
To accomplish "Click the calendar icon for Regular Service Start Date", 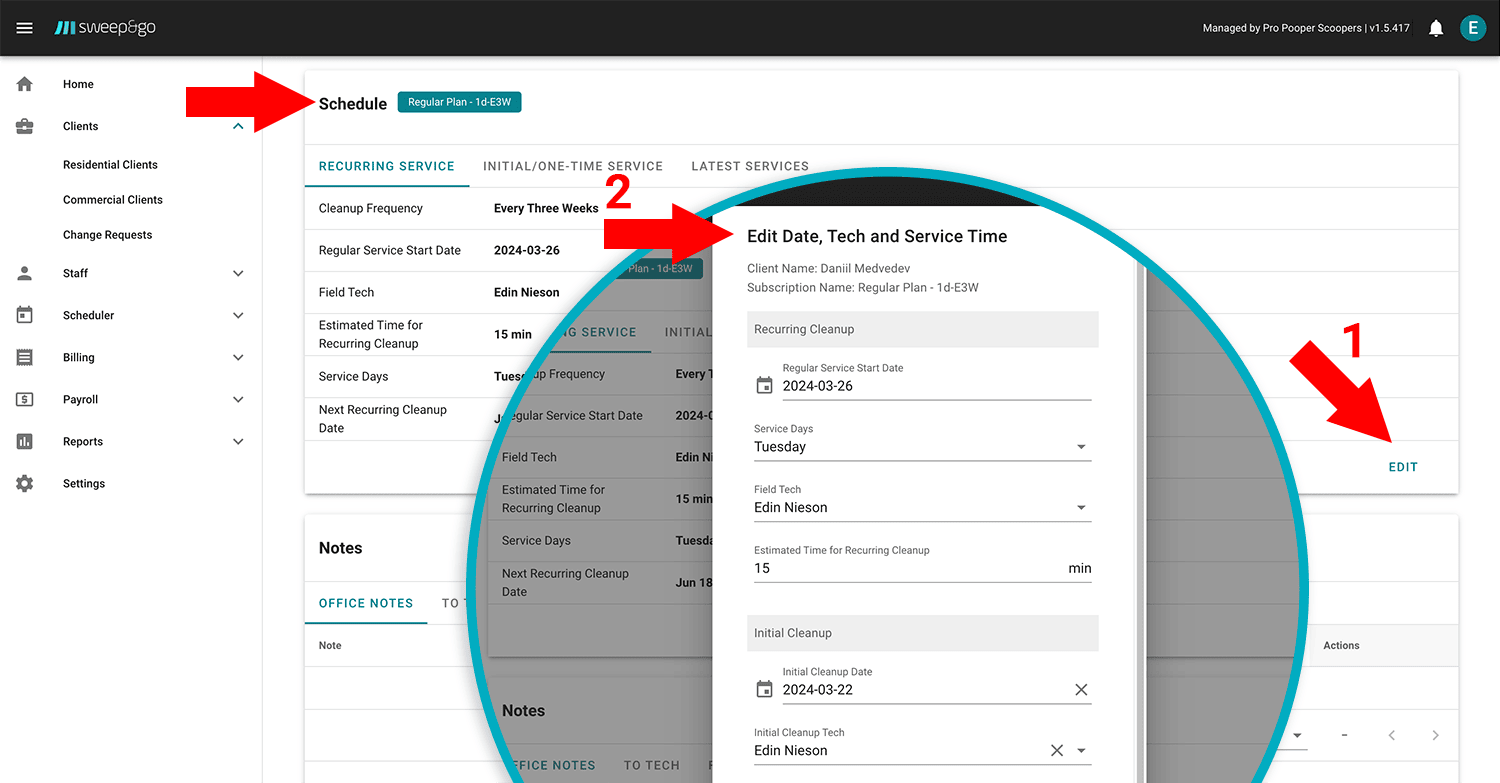I will click(764, 385).
